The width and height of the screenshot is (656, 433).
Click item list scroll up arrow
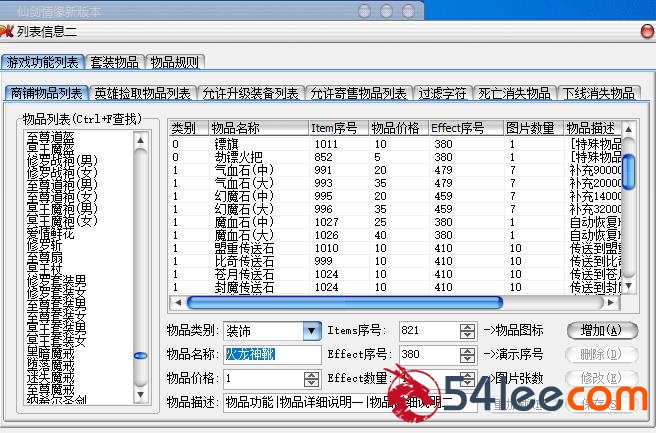pyautogui.click(x=141, y=140)
